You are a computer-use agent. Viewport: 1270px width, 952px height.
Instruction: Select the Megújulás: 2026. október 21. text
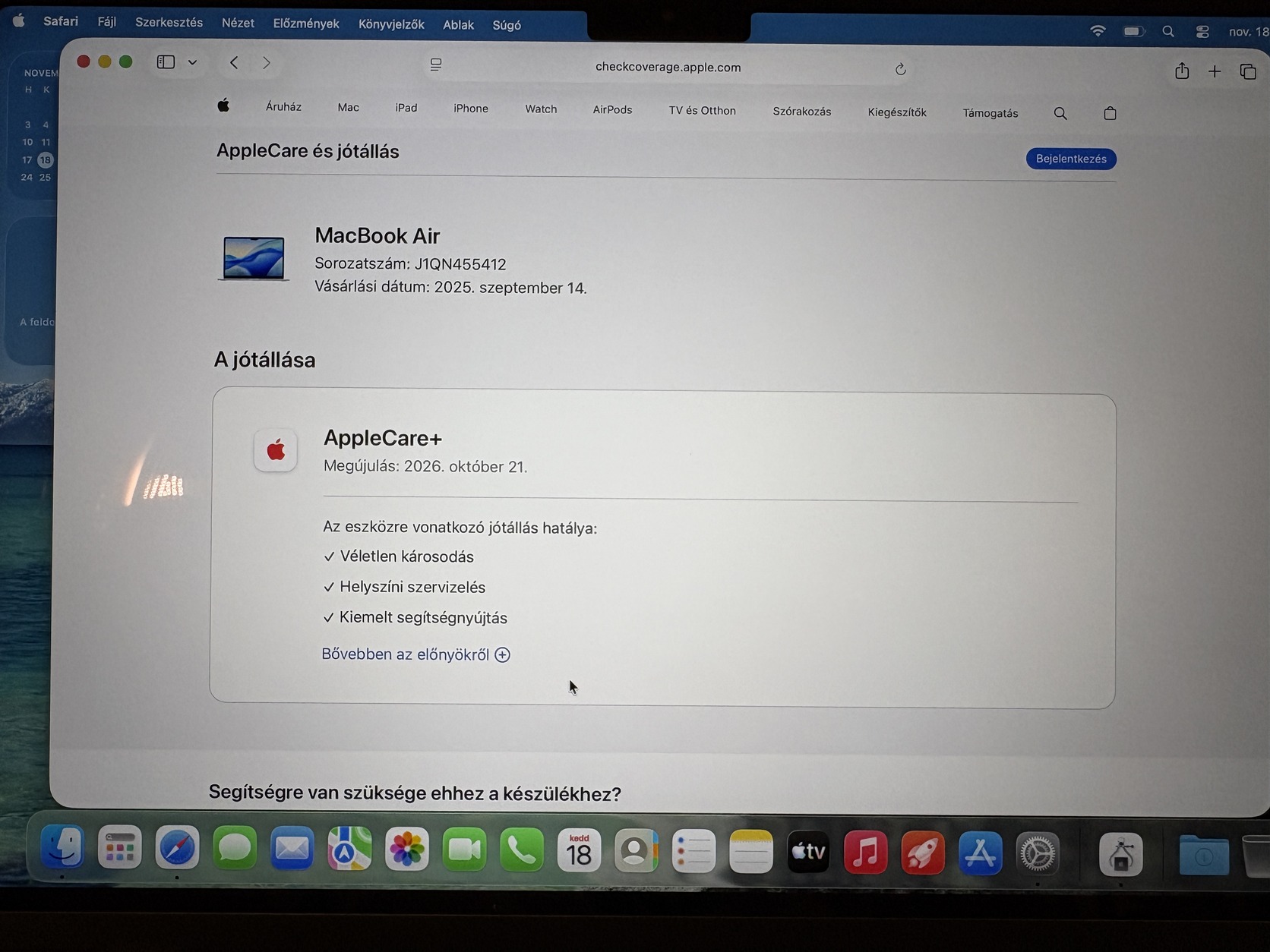[425, 466]
